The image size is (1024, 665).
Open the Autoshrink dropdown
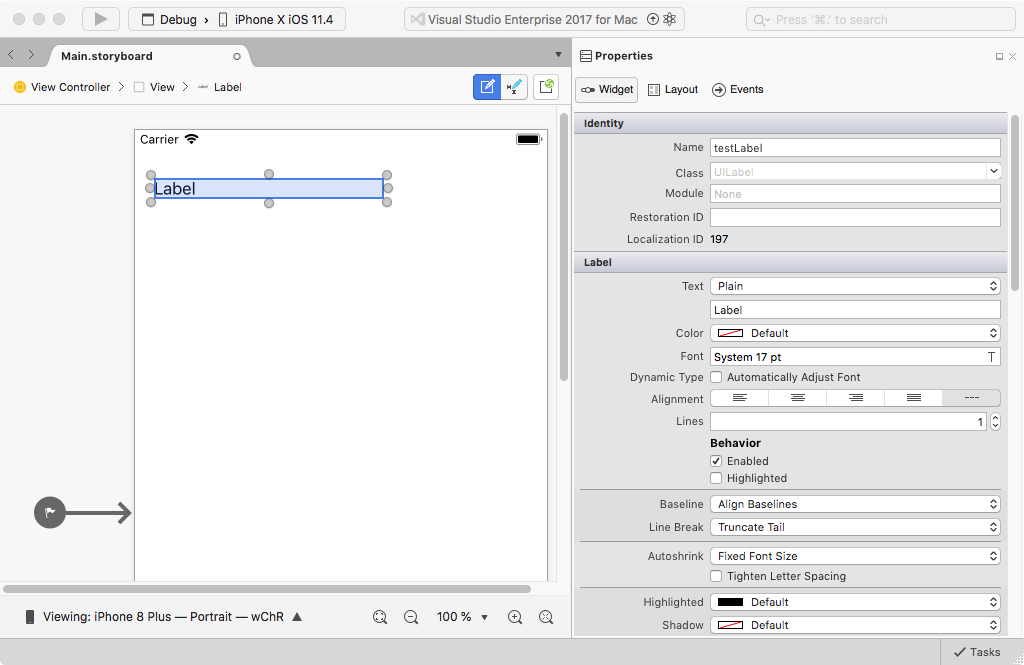855,556
